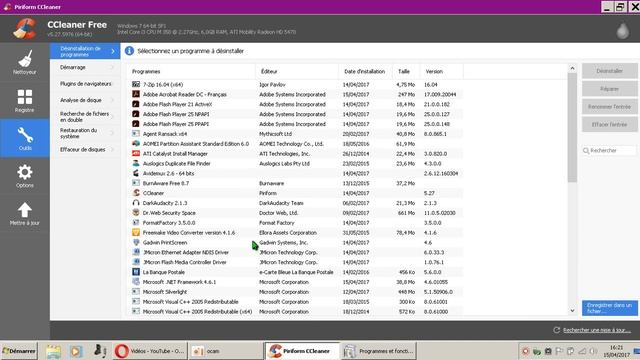Open the Démarrage tab
Image resolution: width=640 pixels, height=360 pixels.
85,67
